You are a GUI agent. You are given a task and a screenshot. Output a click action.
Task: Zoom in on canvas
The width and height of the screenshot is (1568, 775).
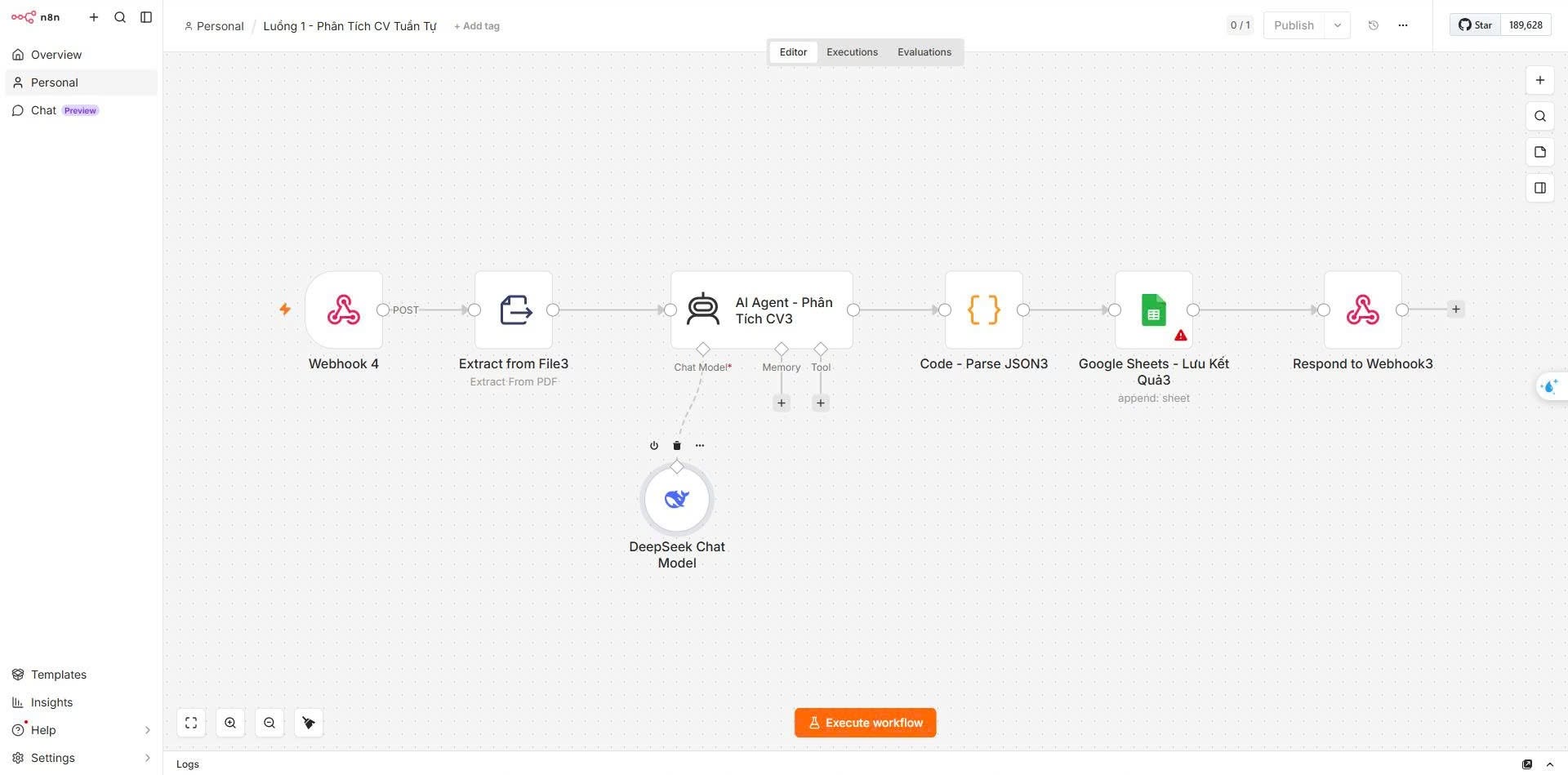[230, 723]
